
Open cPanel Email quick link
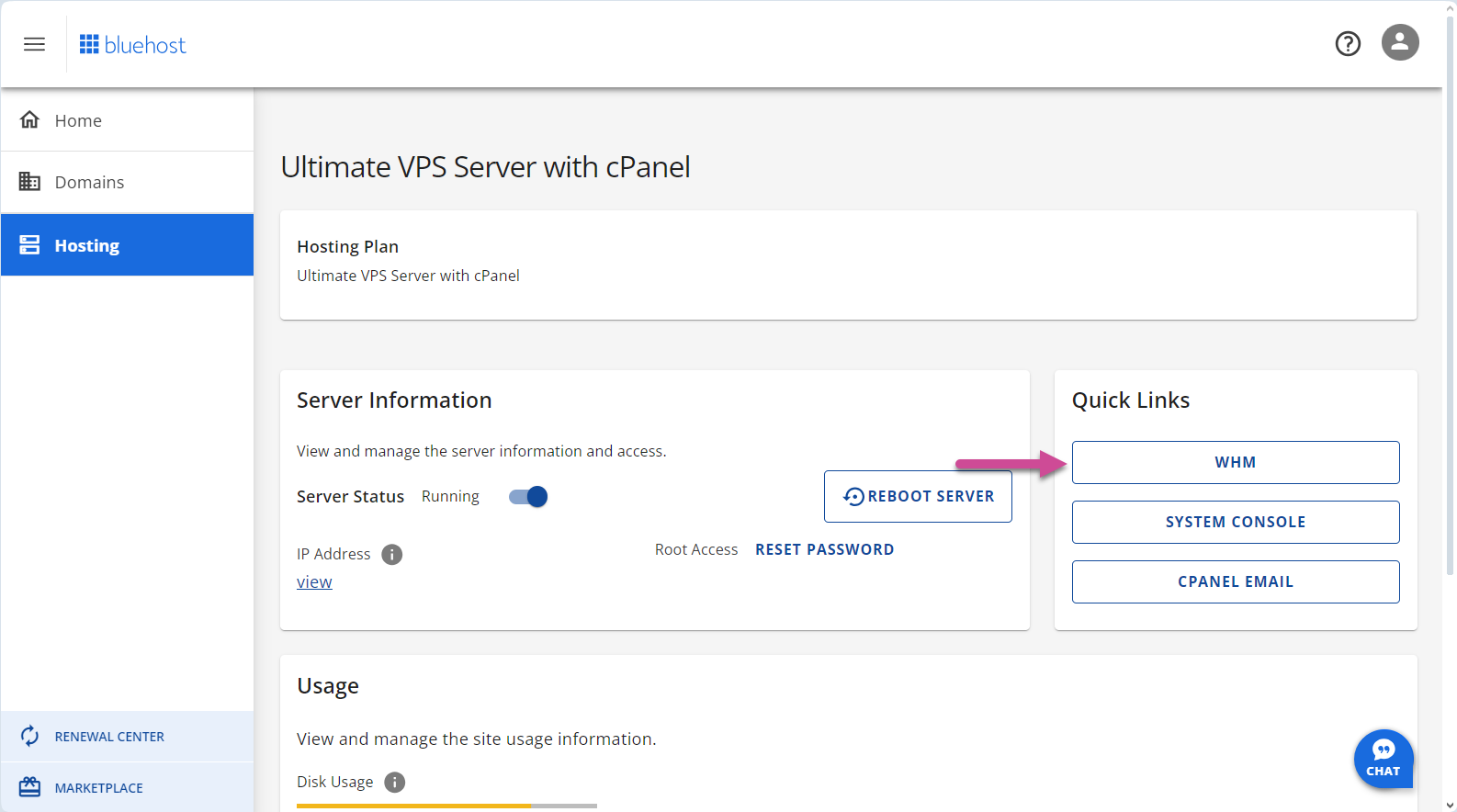pyautogui.click(x=1236, y=581)
